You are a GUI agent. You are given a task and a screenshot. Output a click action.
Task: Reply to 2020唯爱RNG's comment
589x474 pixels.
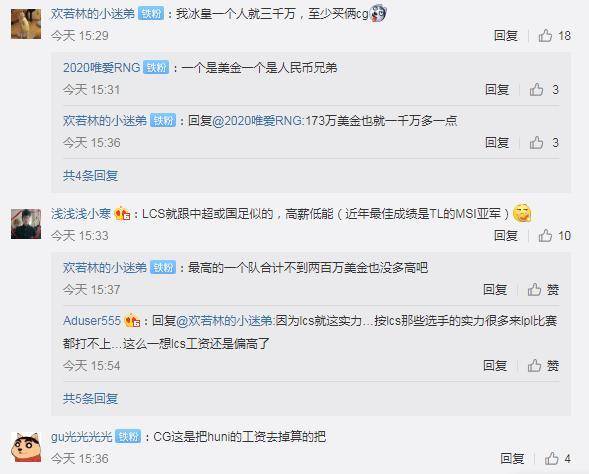497,89
